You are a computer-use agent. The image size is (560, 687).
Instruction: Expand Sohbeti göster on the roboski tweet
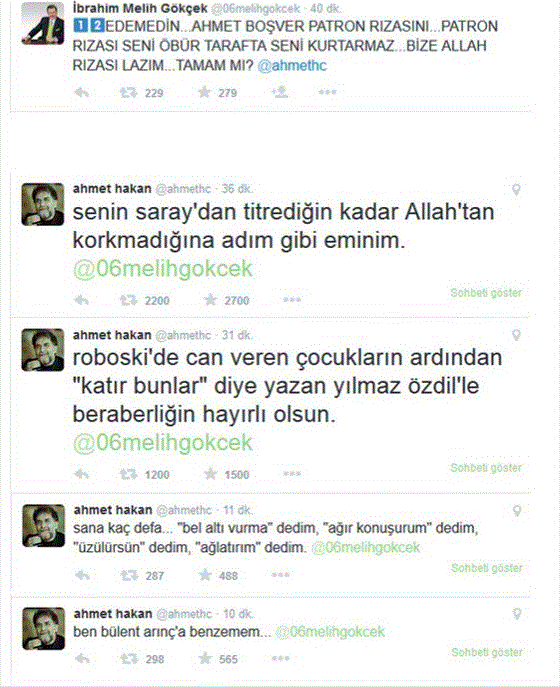point(486,467)
